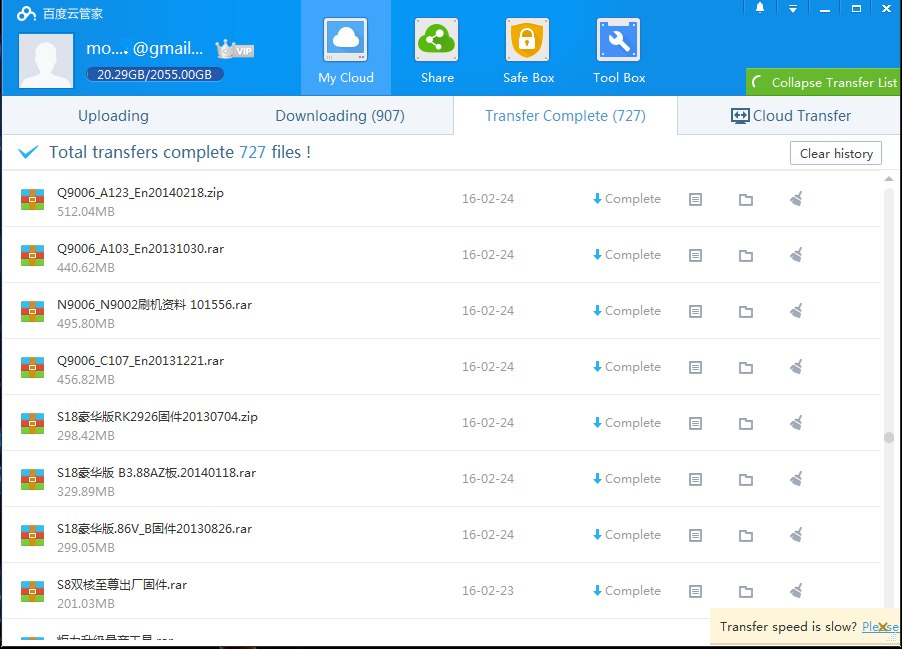Image resolution: width=902 pixels, height=649 pixels.
Task: Open file details for Q9006_C107_En20131221.rar
Action: click(695, 367)
